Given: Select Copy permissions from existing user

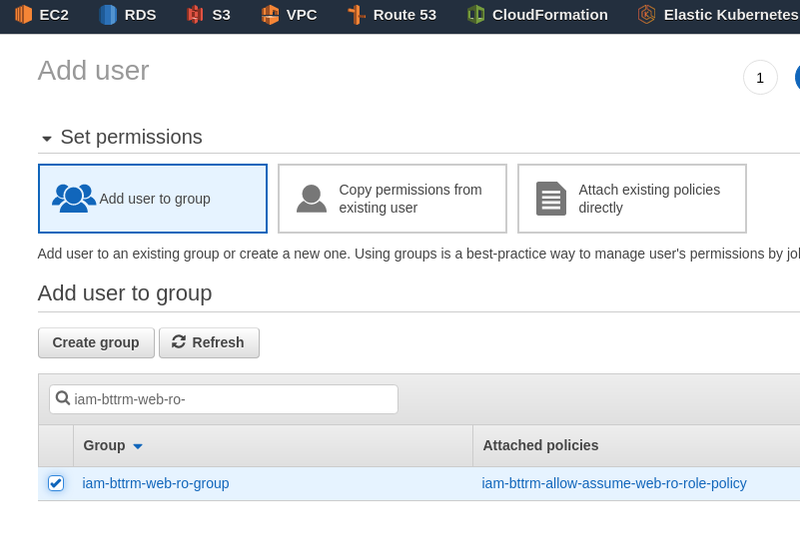Looking at the screenshot, I should point(392,198).
